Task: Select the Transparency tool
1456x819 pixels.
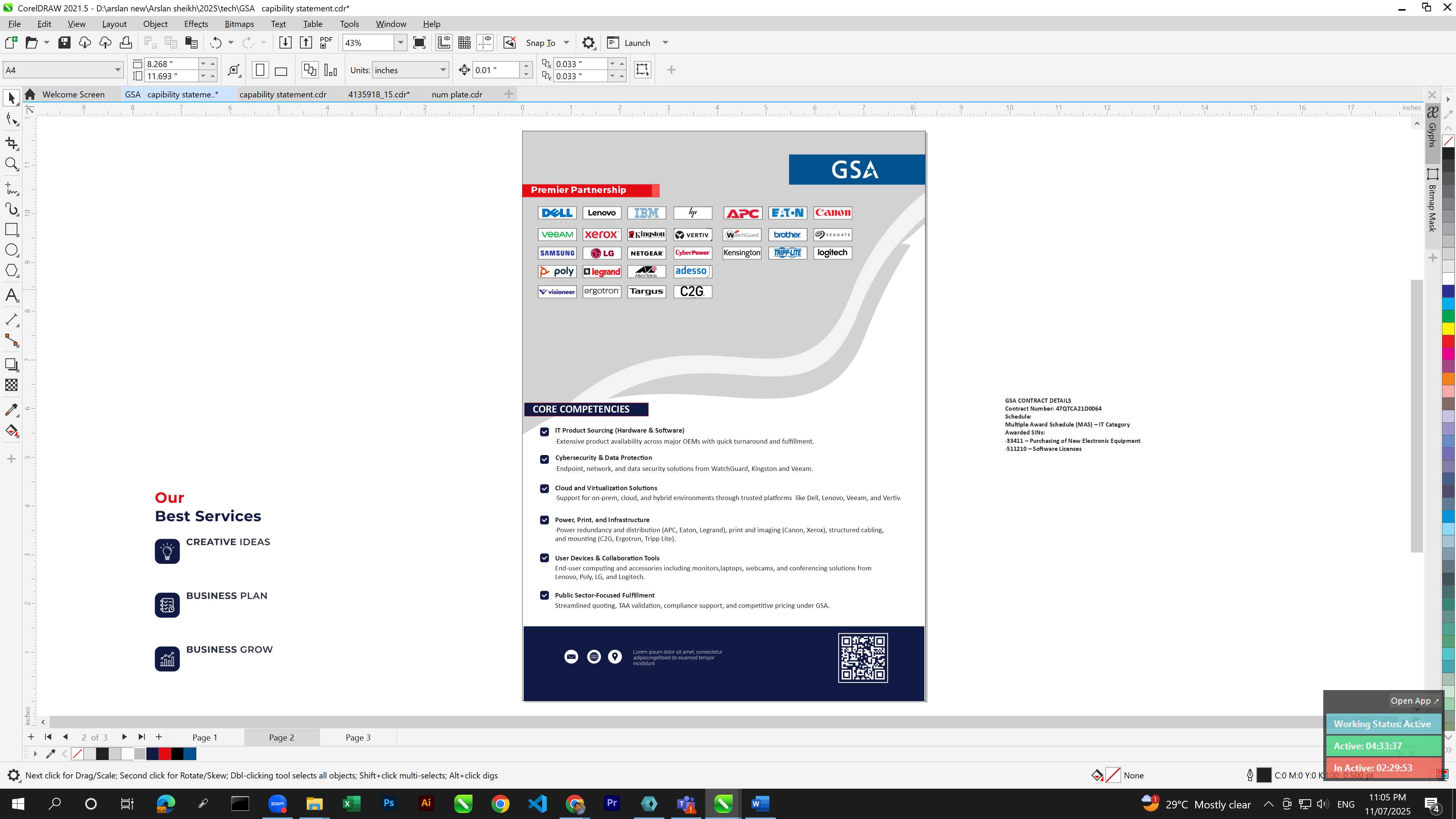Action: (x=11, y=385)
